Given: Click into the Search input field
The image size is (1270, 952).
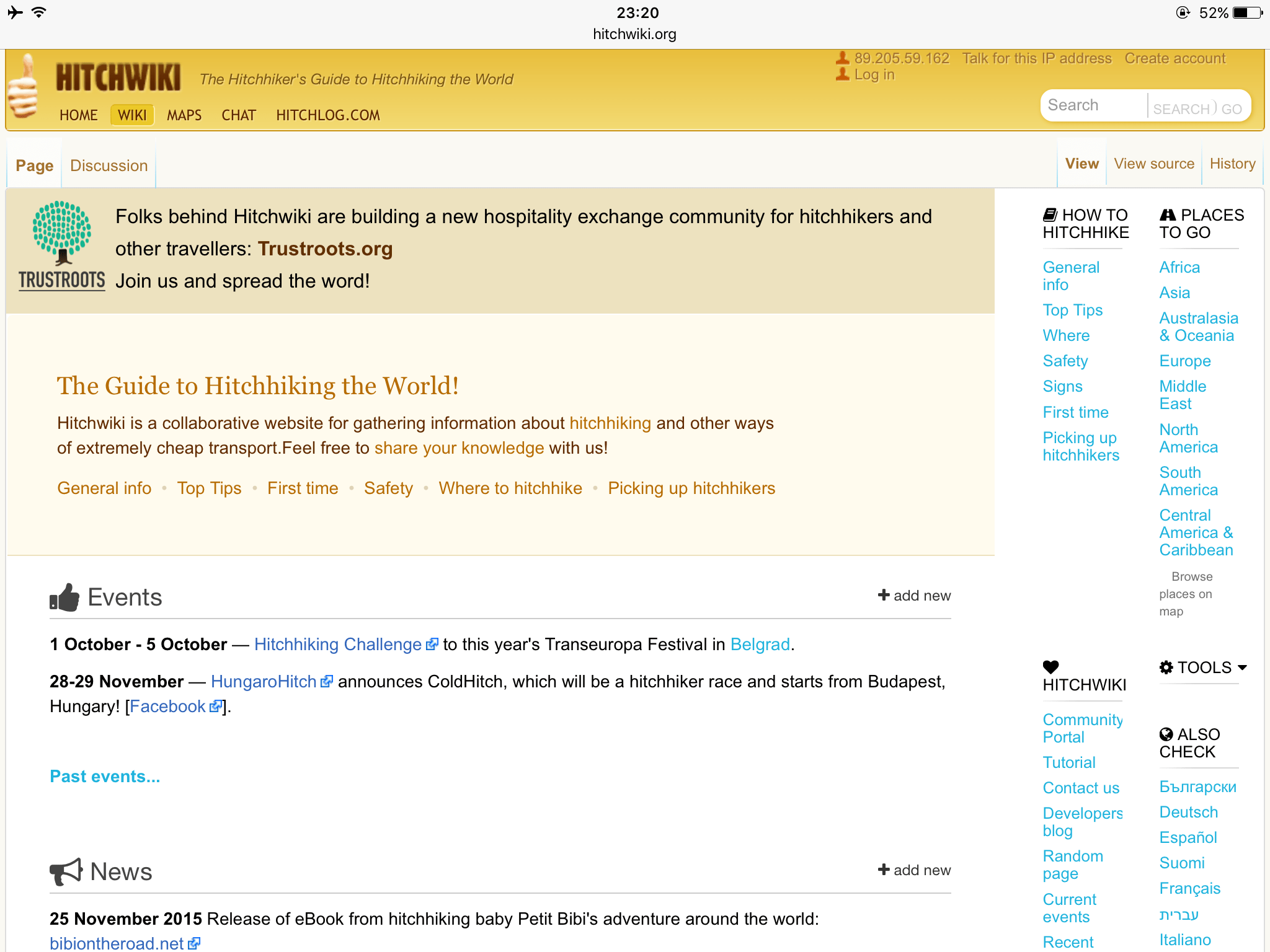Looking at the screenshot, I should (x=1093, y=105).
